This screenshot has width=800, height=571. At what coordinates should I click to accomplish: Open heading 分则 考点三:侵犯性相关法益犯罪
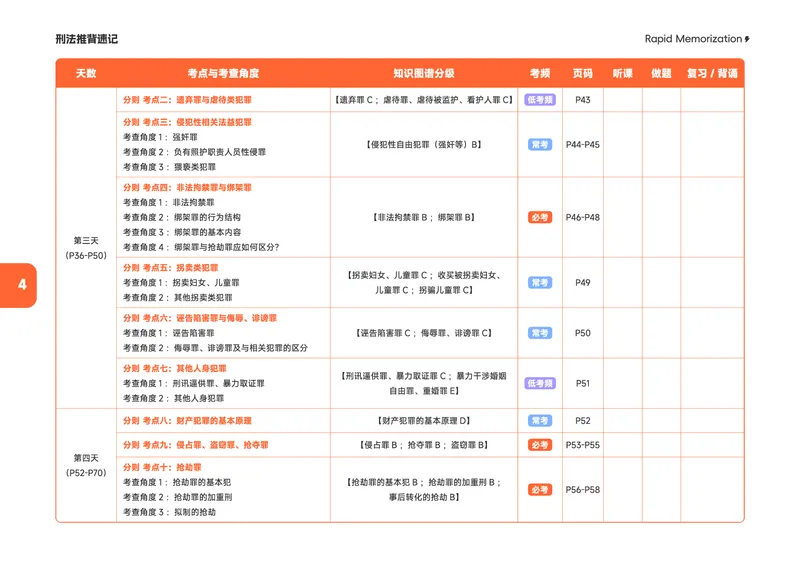[x=187, y=122]
